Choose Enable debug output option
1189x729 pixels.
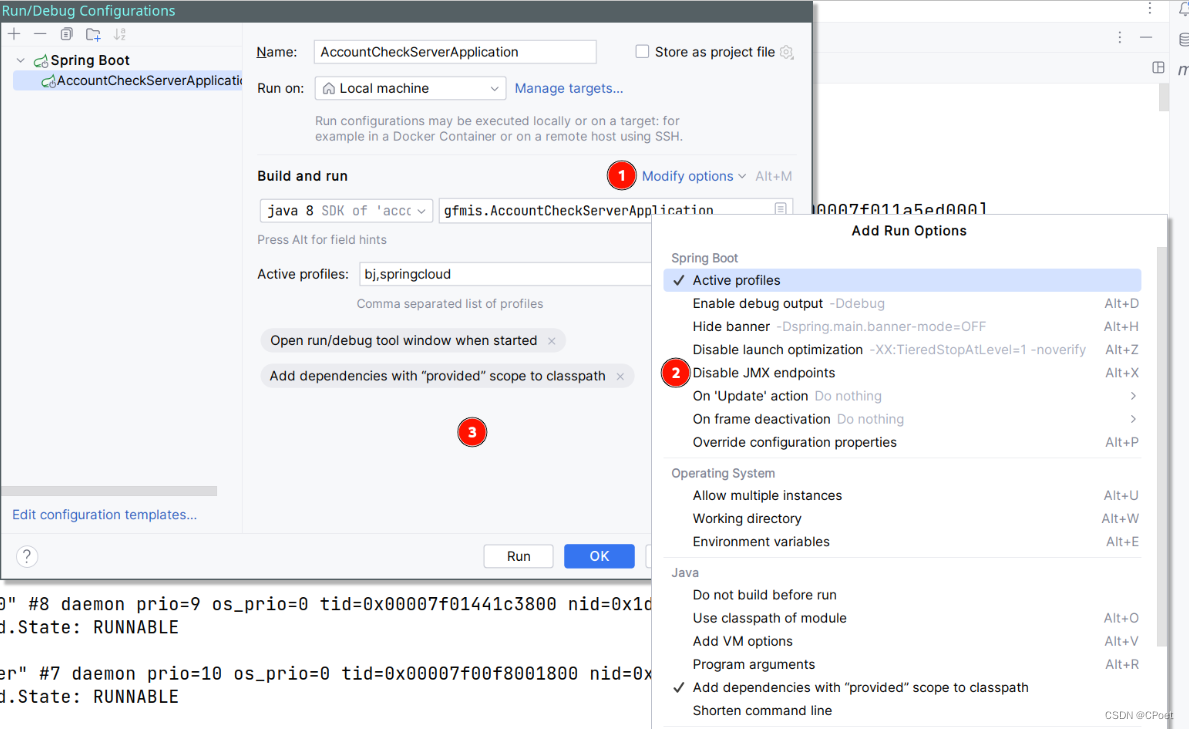[x=902, y=303]
